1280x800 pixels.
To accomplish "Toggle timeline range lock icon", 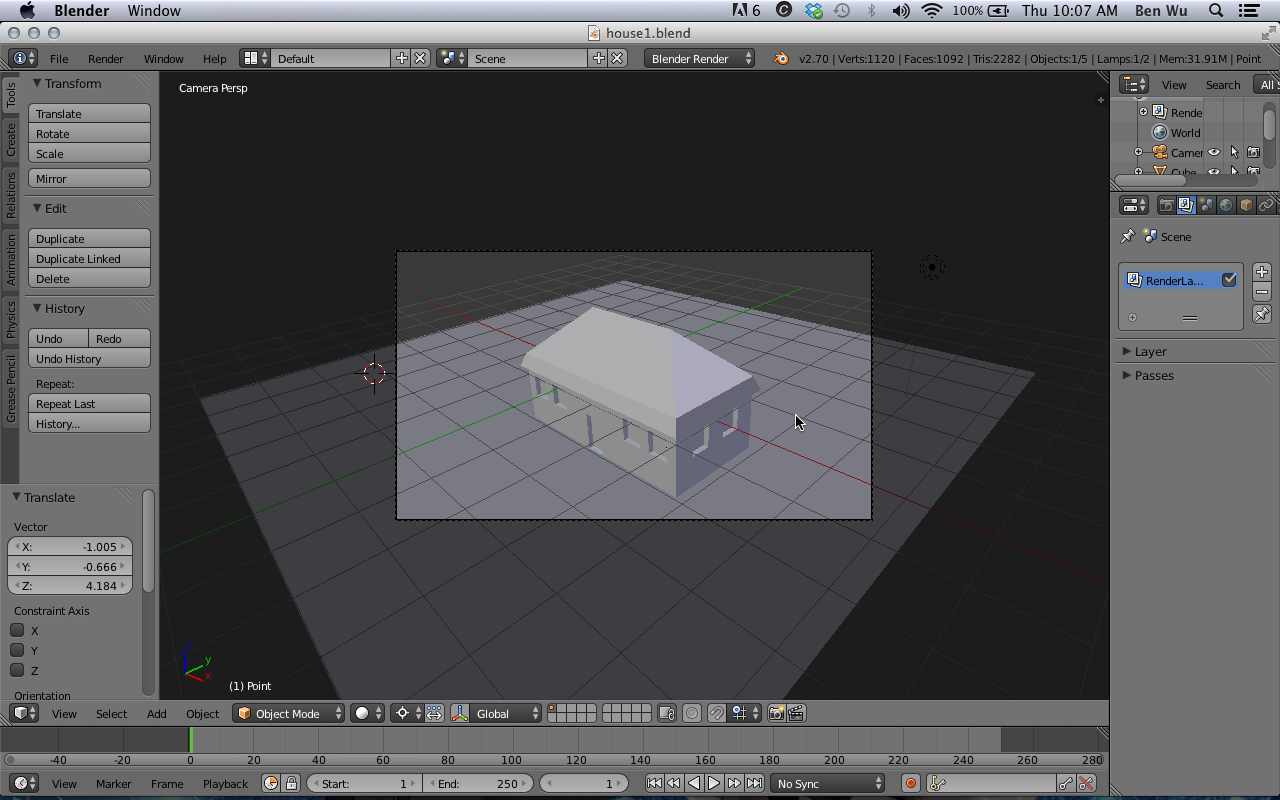I will coord(291,783).
